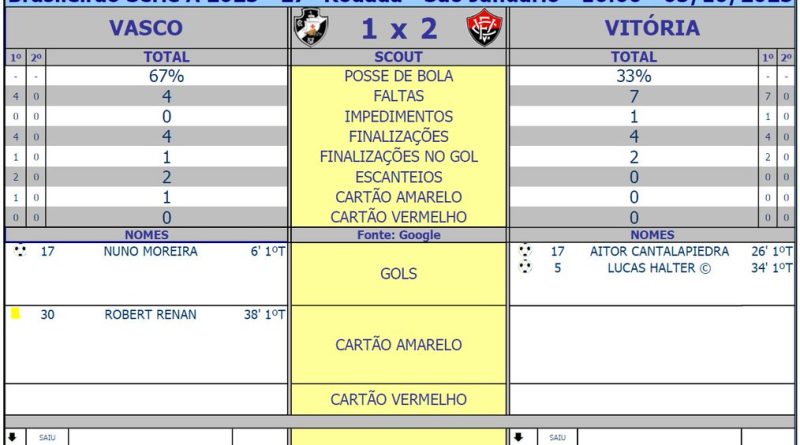Click the down arrow icon under Vasco section
The image size is (800, 445).
[x=13, y=437]
